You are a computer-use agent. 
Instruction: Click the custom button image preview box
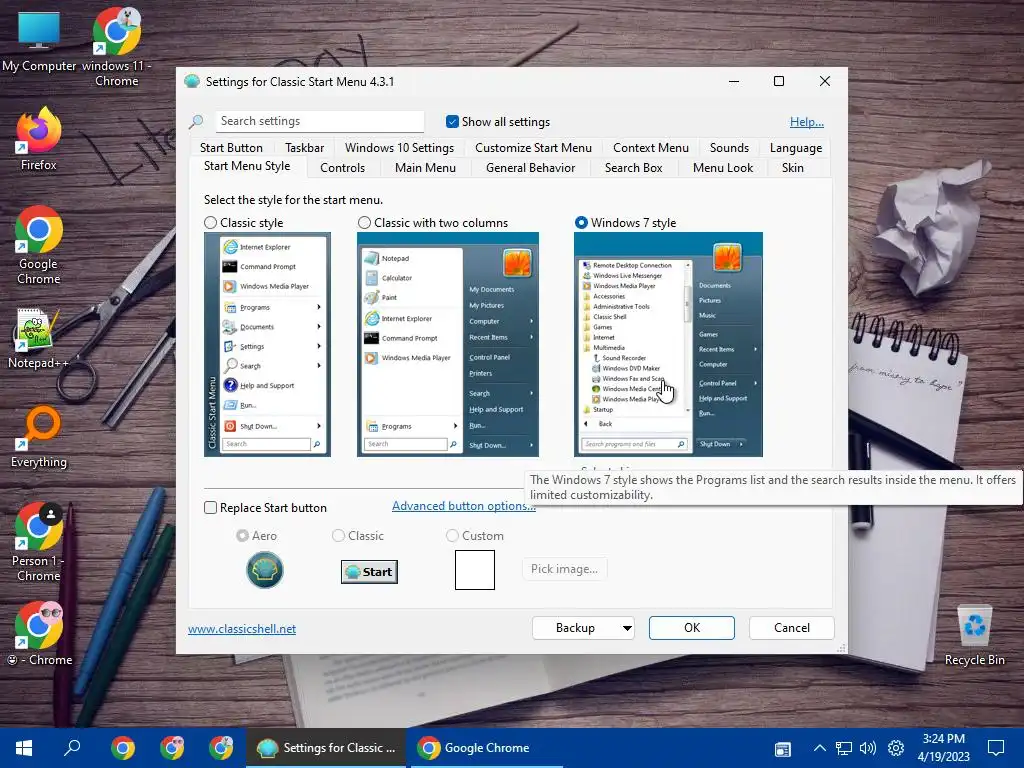click(475, 569)
